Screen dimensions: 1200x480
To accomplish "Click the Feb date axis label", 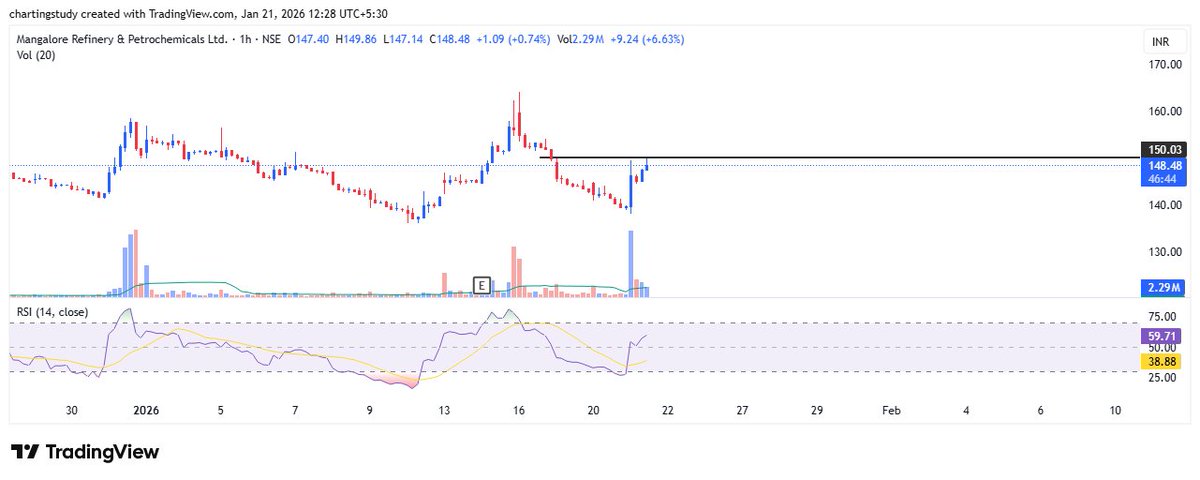I will click(890, 410).
